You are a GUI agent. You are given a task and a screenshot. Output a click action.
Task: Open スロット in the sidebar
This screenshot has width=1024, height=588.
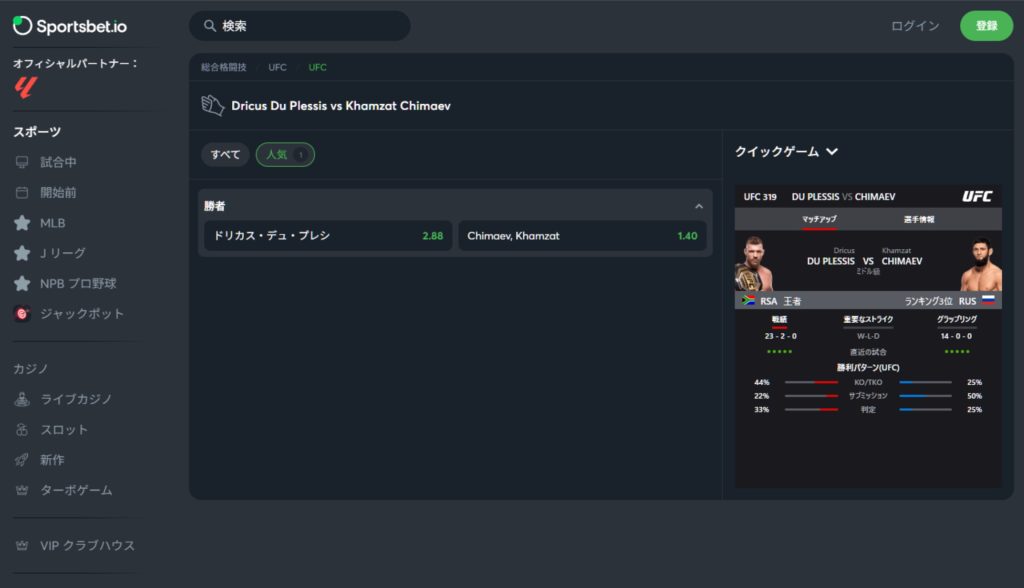pyautogui.click(x=64, y=429)
